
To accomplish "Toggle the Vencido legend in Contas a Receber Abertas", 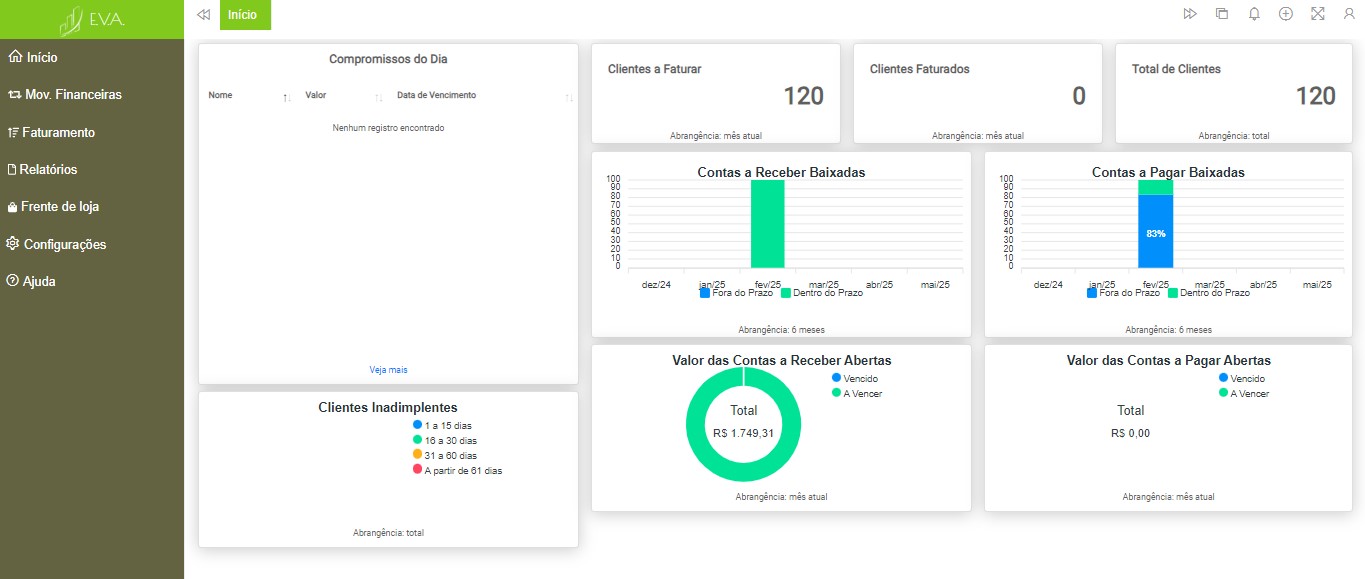I will click(x=854, y=379).
